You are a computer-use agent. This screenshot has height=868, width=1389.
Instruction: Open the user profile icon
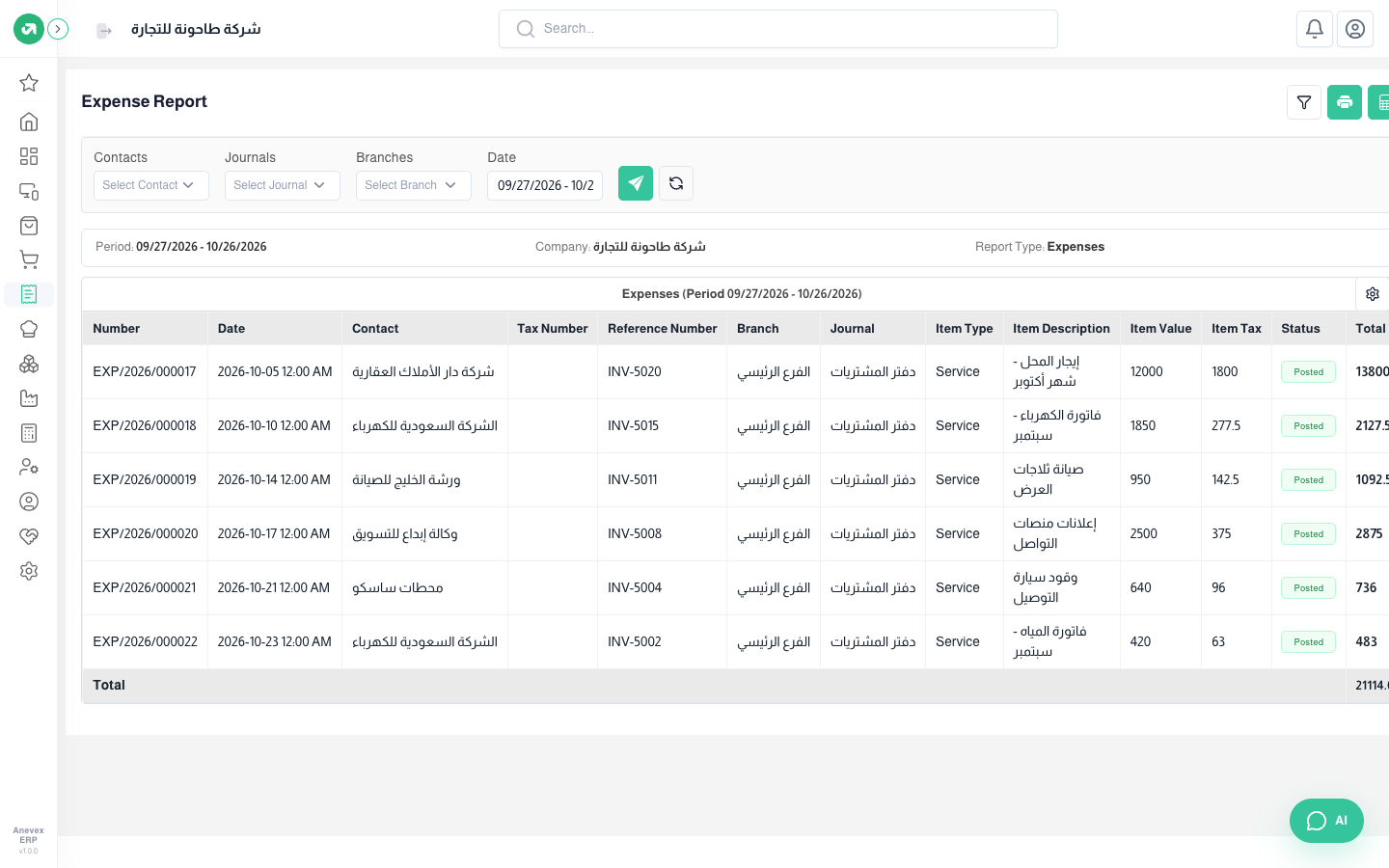[1355, 29]
